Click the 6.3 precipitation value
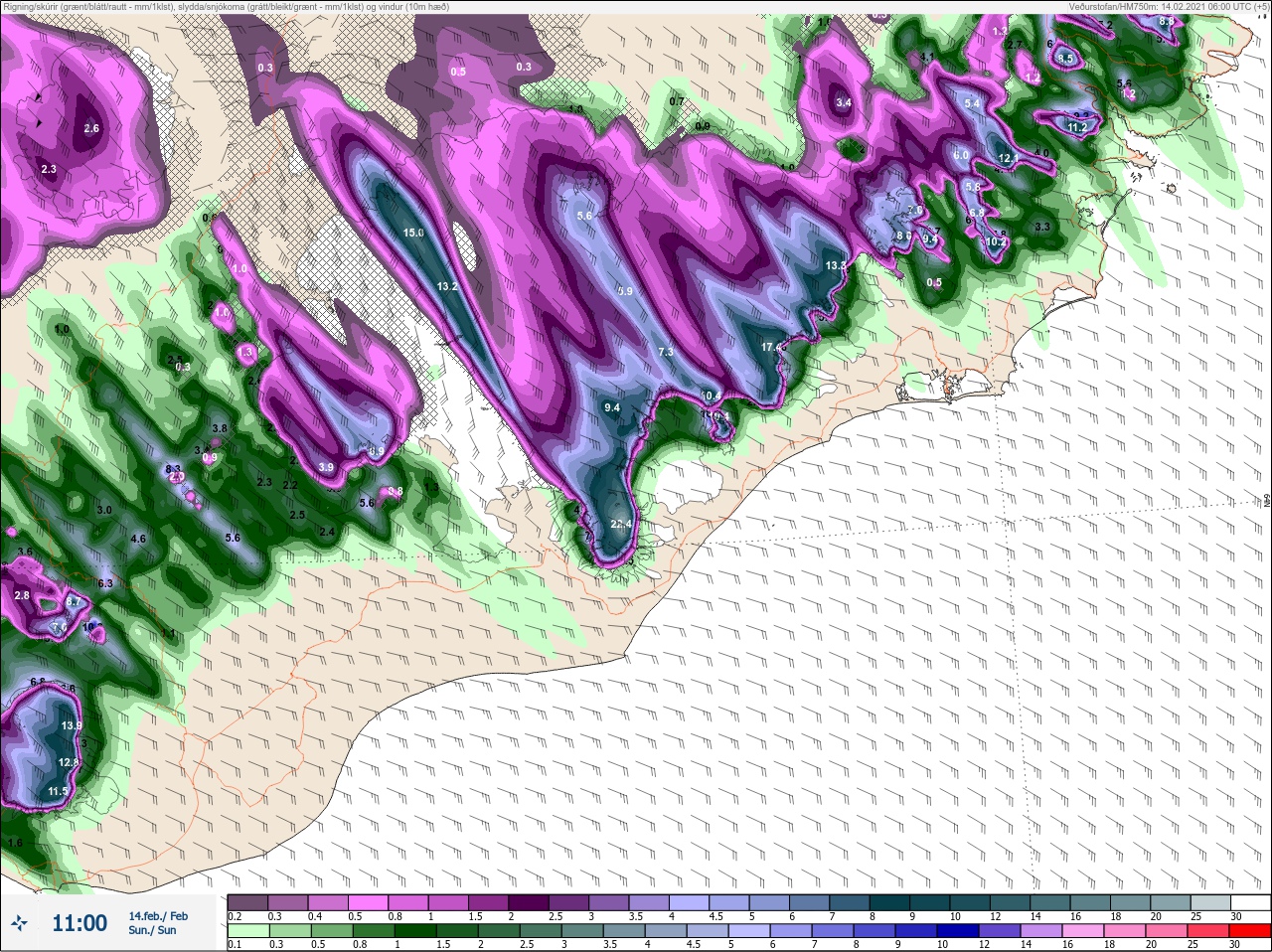 (105, 583)
